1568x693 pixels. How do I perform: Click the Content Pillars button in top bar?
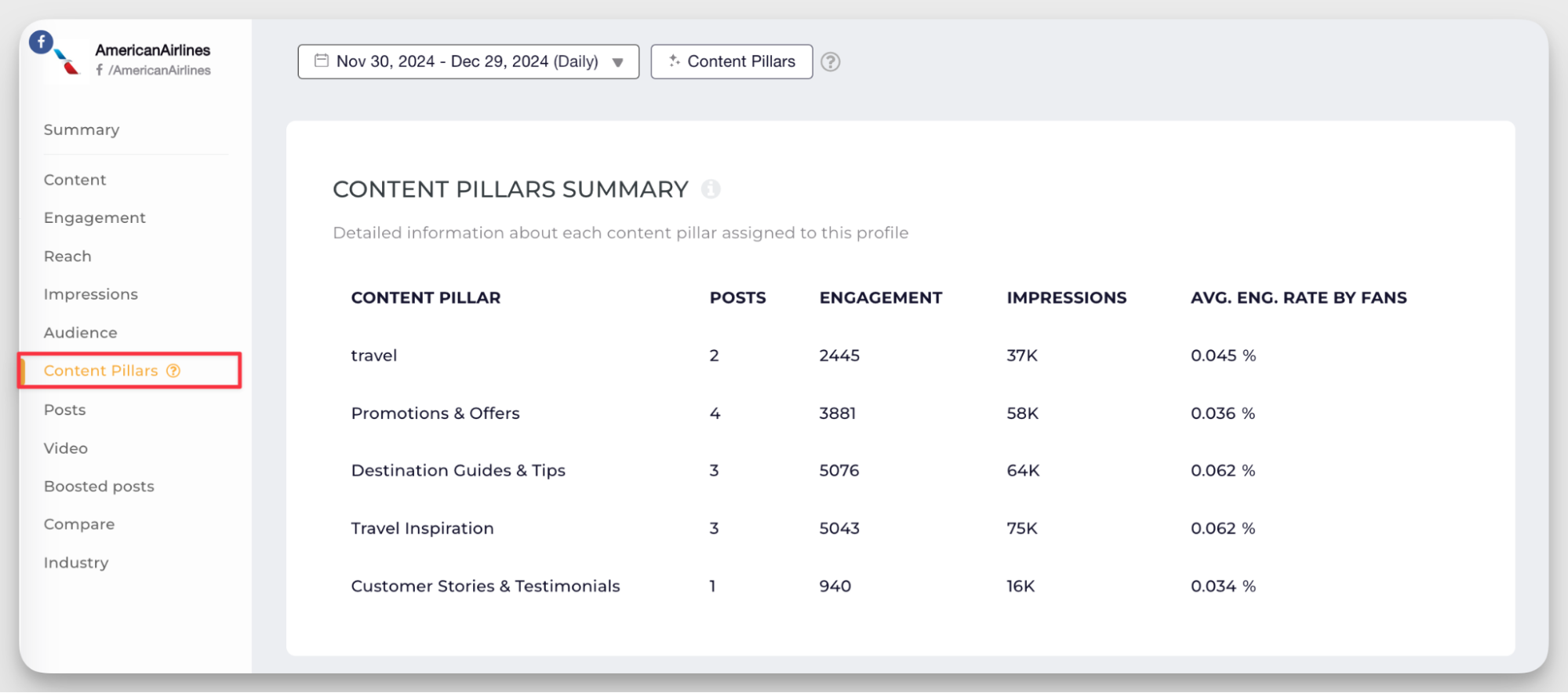click(x=732, y=61)
